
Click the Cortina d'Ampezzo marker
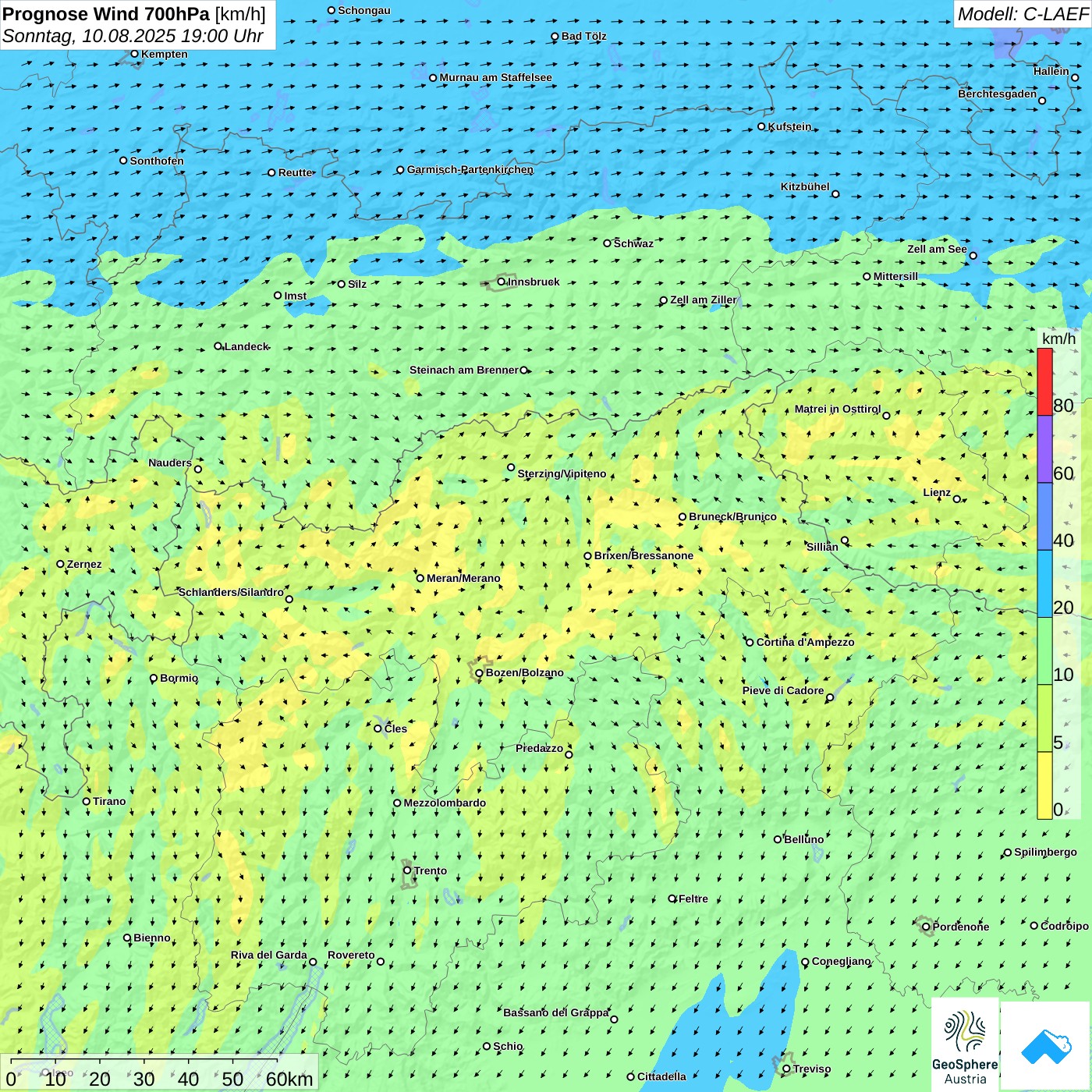(x=750, y=642)
